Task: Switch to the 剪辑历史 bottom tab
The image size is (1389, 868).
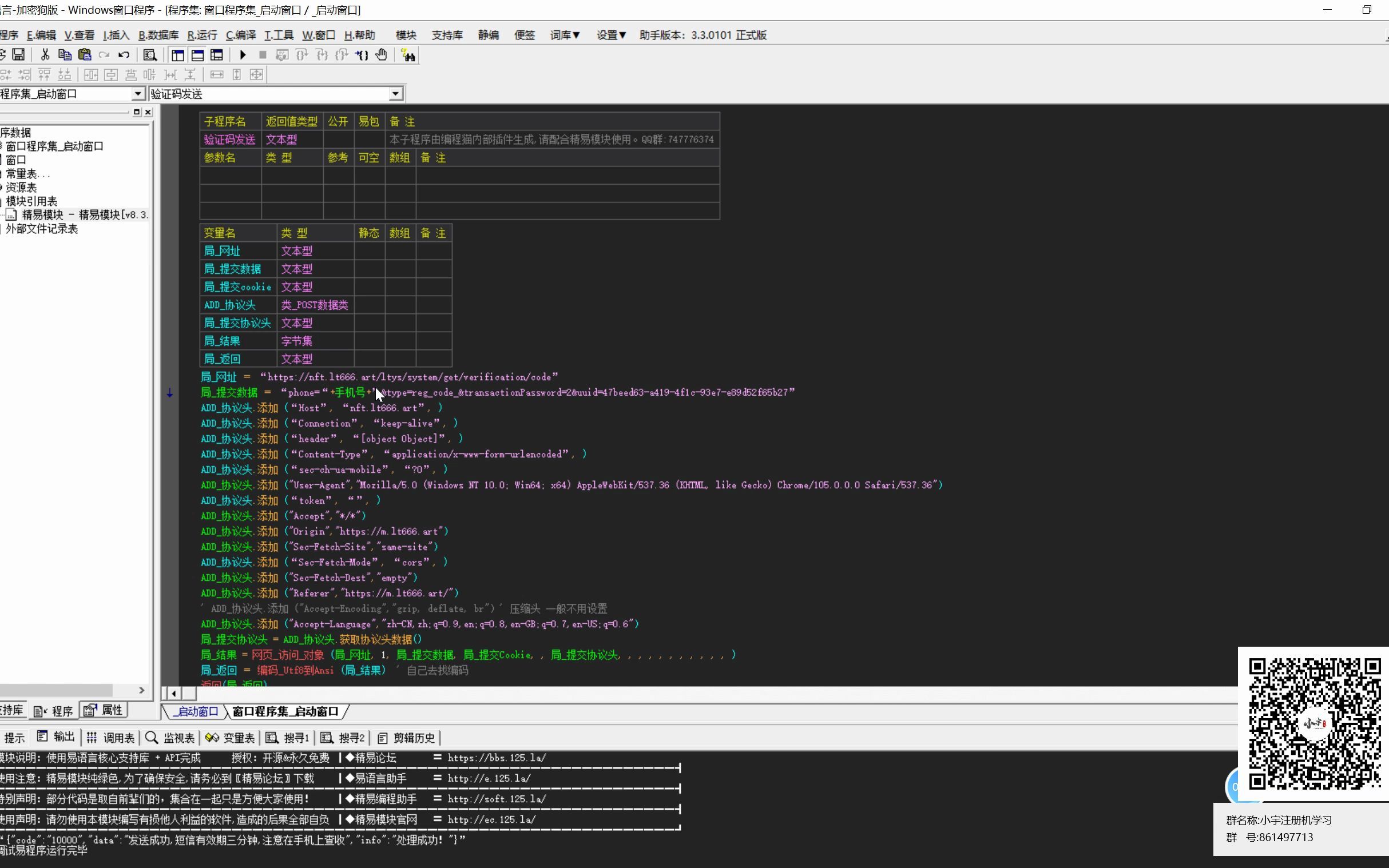Action: tap(407, 738)
